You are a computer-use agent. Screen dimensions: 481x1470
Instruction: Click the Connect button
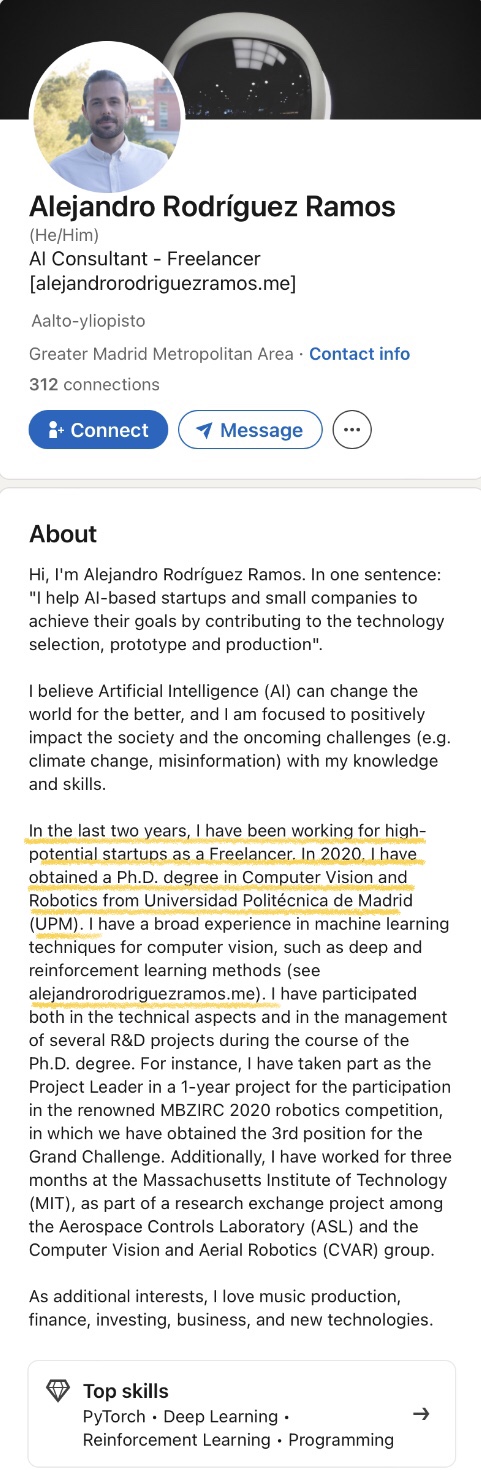98,430
